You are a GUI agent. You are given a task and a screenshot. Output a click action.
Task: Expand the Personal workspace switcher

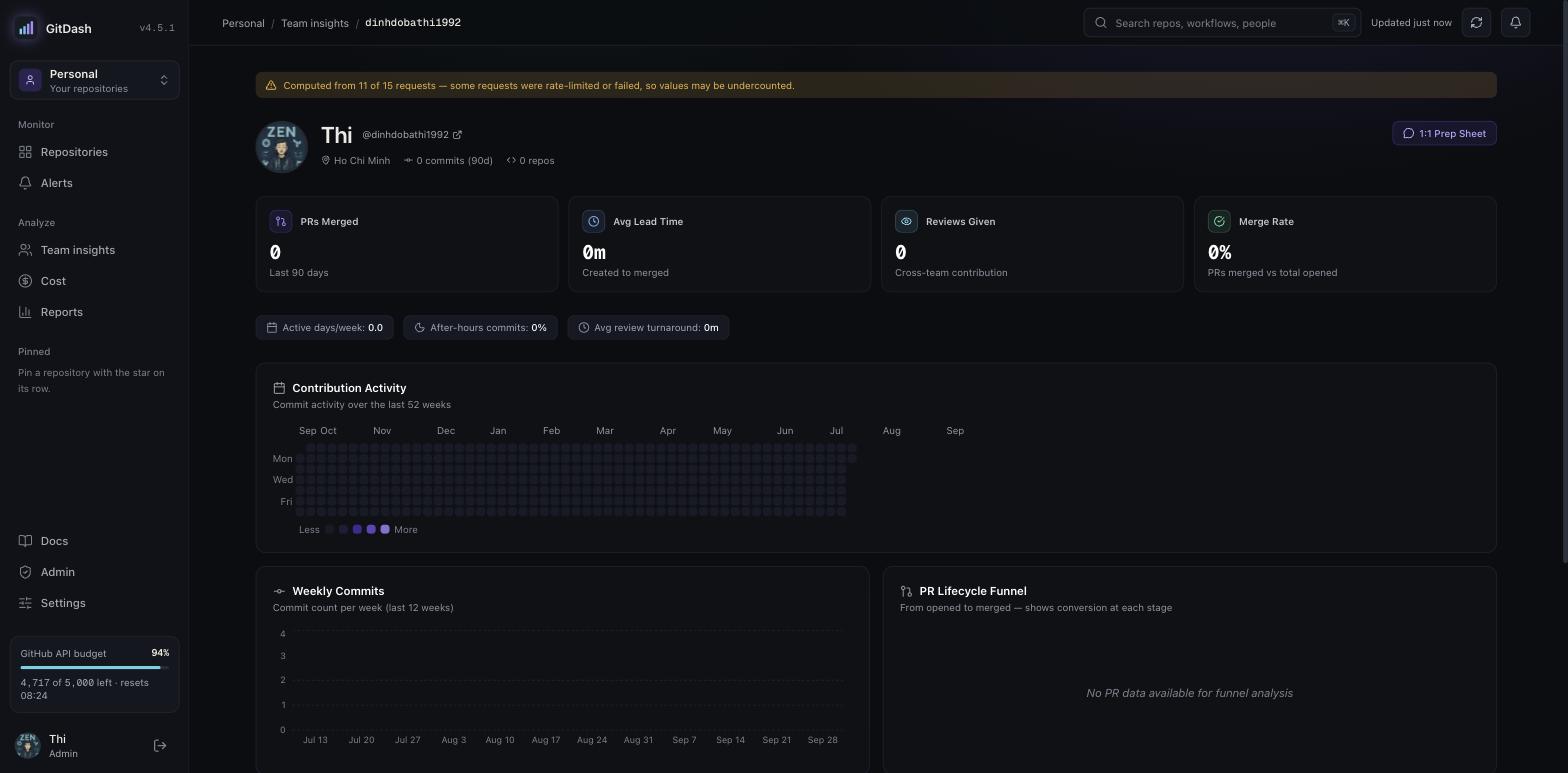coord(95,80)
